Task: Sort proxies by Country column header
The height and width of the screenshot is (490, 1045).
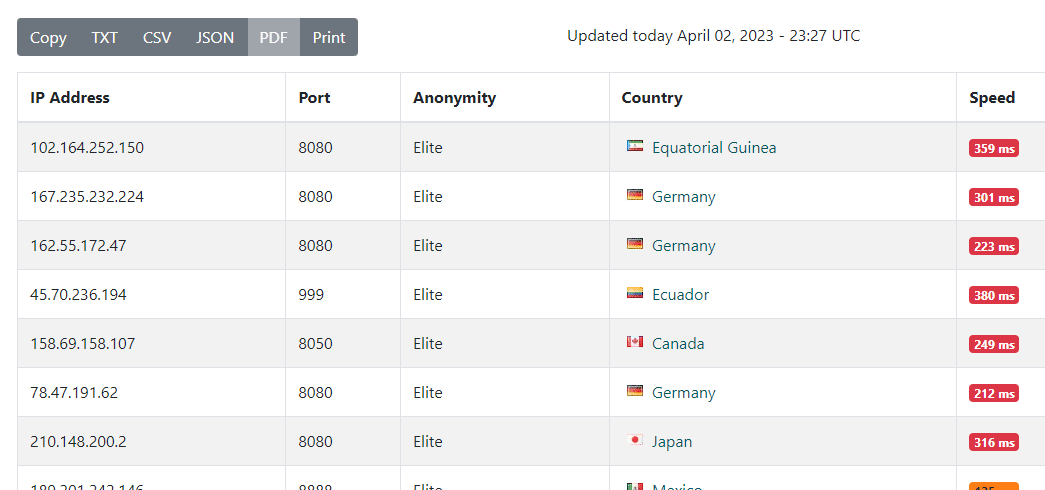Action: [x=652, y=97]
